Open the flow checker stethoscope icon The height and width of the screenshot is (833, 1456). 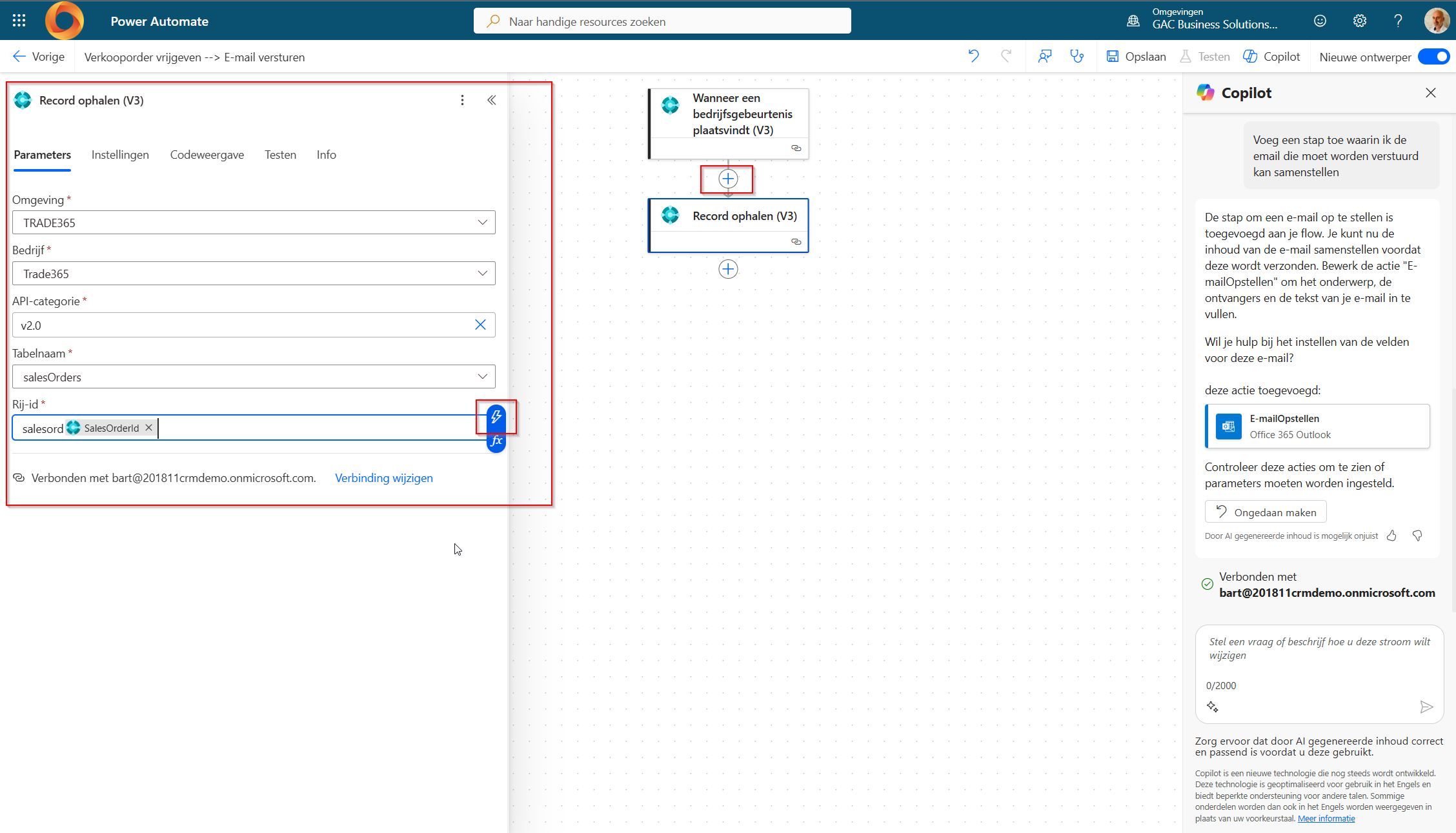pos(1077,56)
